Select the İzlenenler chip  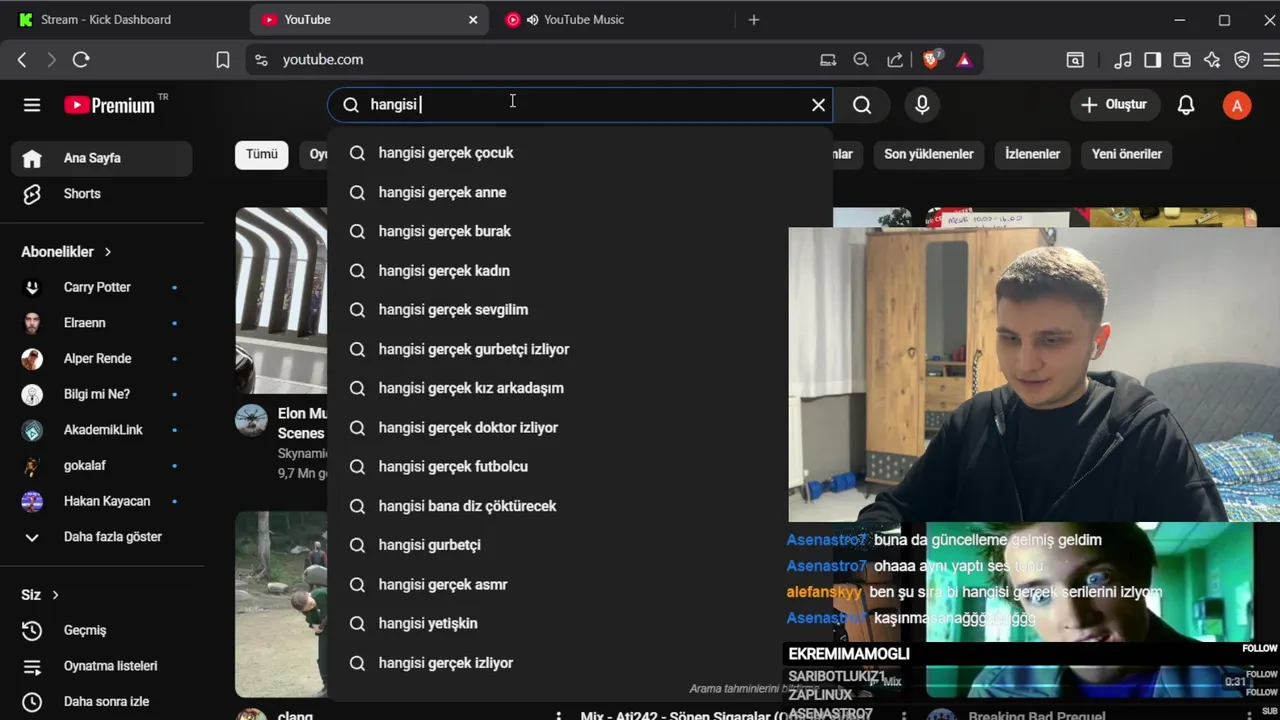[x=1033, y=154]
